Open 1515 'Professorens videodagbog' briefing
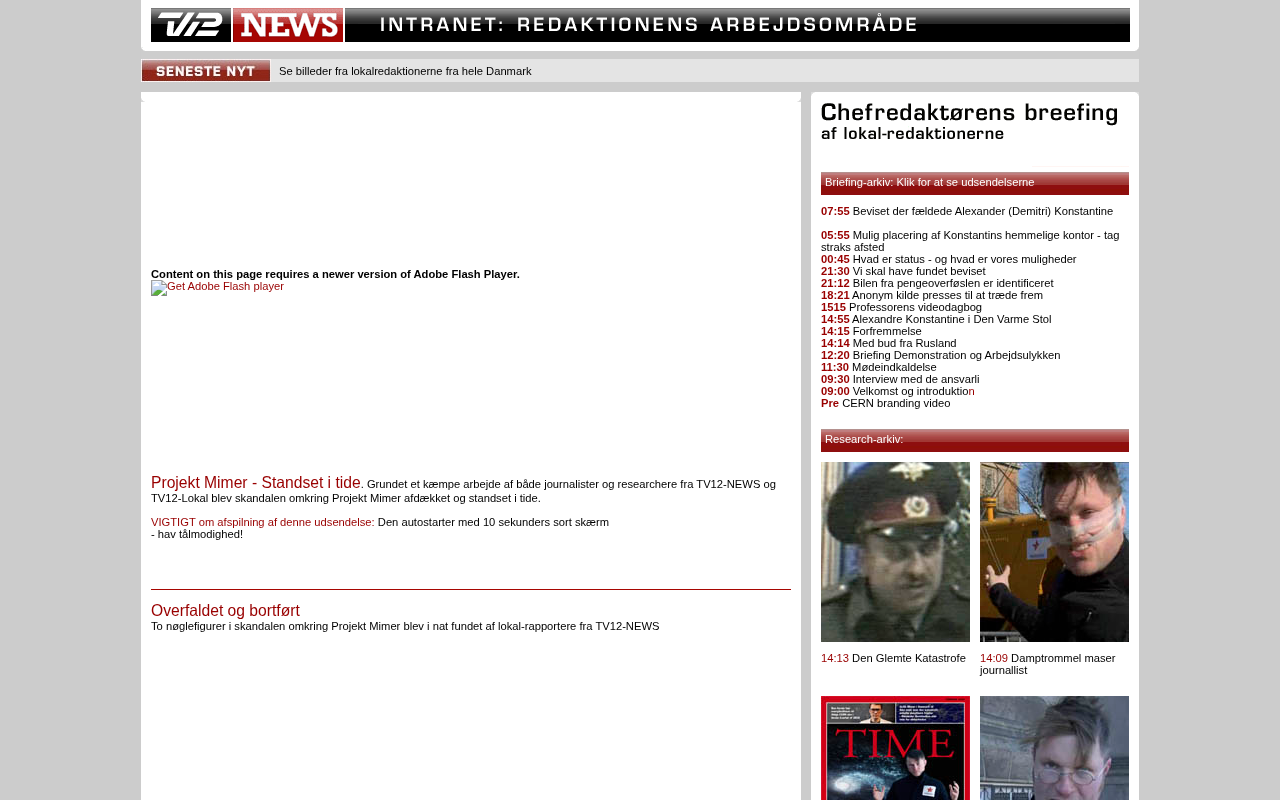This screenshot has height=800, width=1280. (902, 307)
